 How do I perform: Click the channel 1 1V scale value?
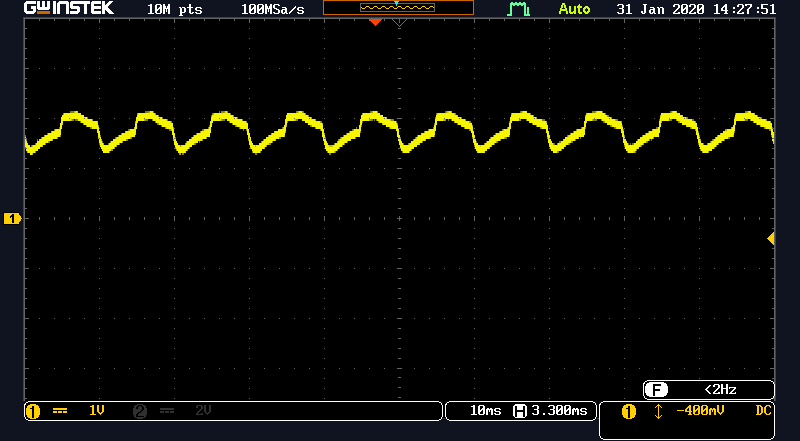click(x=97, y=411)
